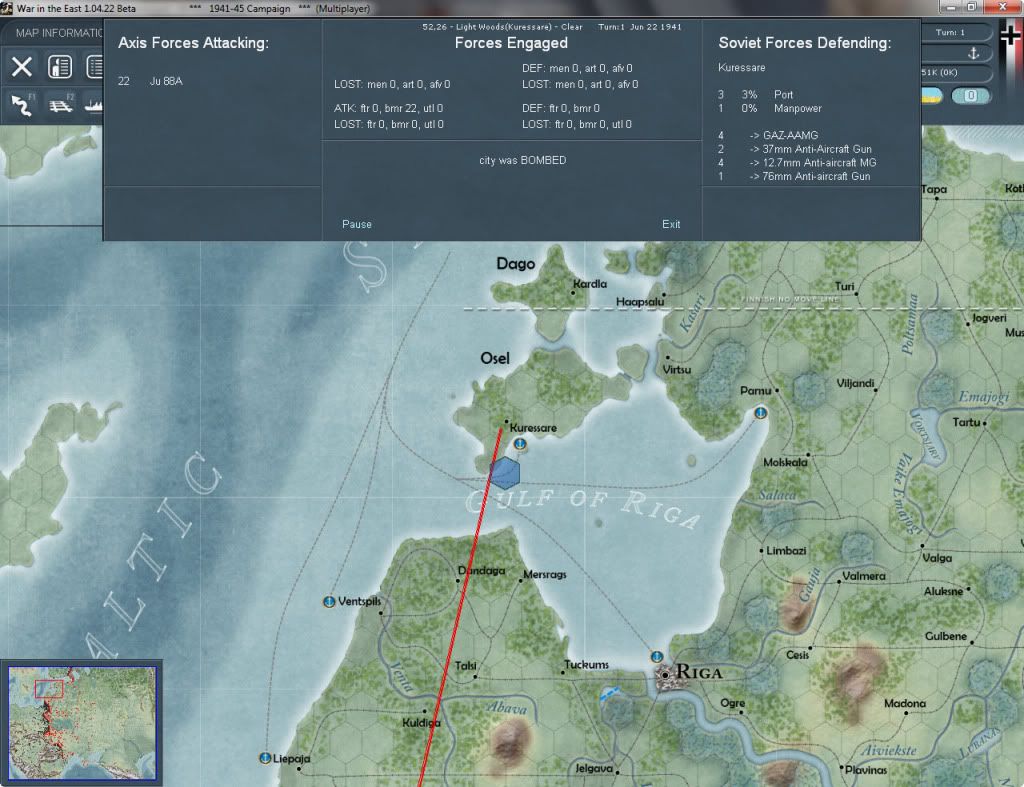1024x787 pixels.
Task: Open the partially hidden list report icon
Action: (95, 67)
